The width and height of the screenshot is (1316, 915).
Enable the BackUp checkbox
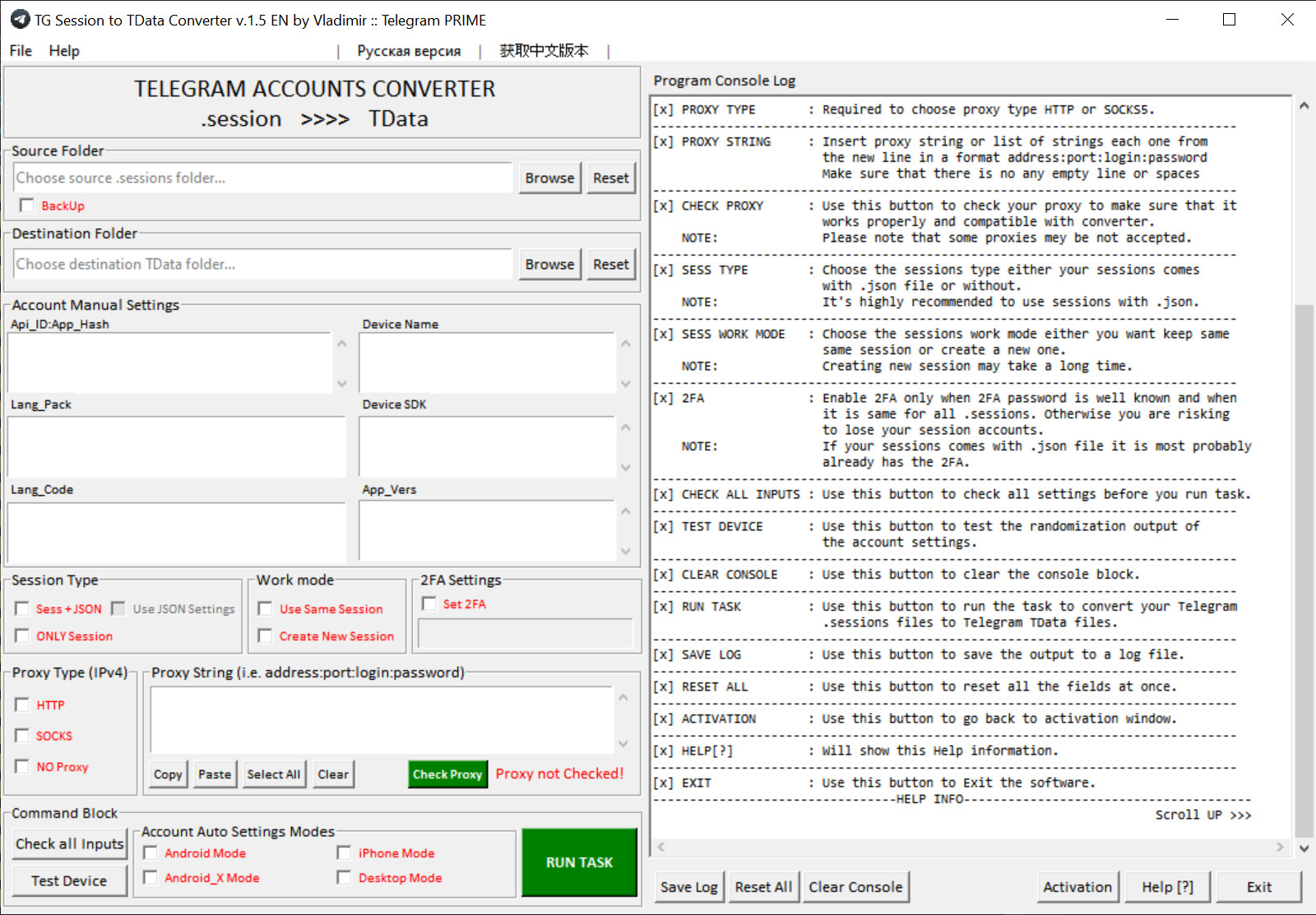27,206
